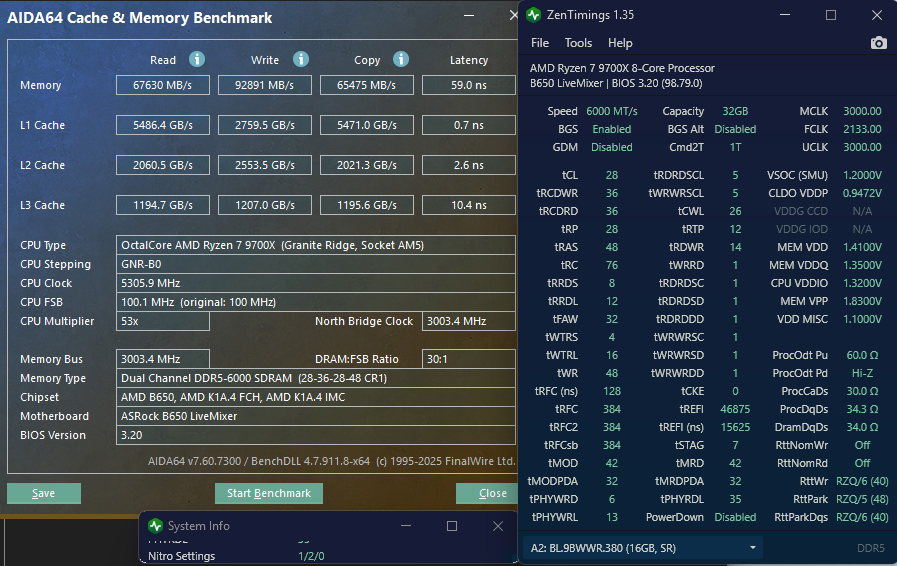Click the Memory Write value 92891 MB/s
The width and height of the screenshot is (897, 566).
(x=264, y=85)
